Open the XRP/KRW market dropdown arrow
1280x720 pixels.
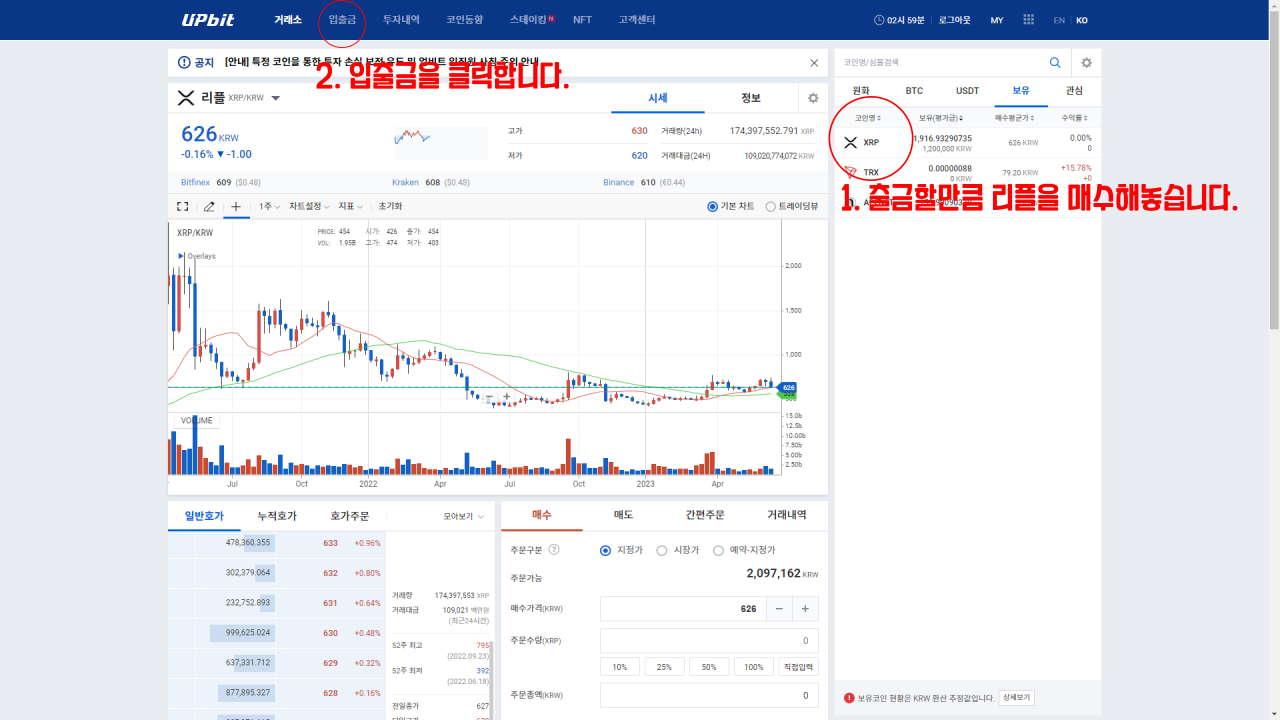coord(276,98)
